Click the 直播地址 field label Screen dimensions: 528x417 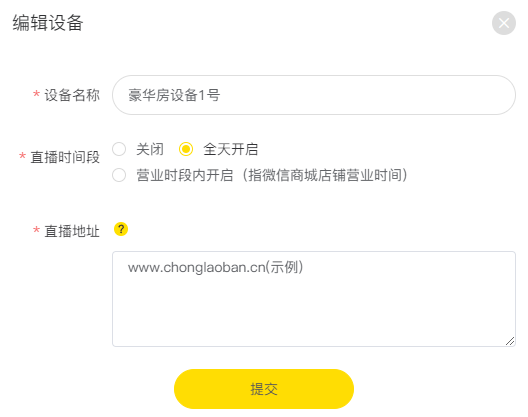point(72,231)
